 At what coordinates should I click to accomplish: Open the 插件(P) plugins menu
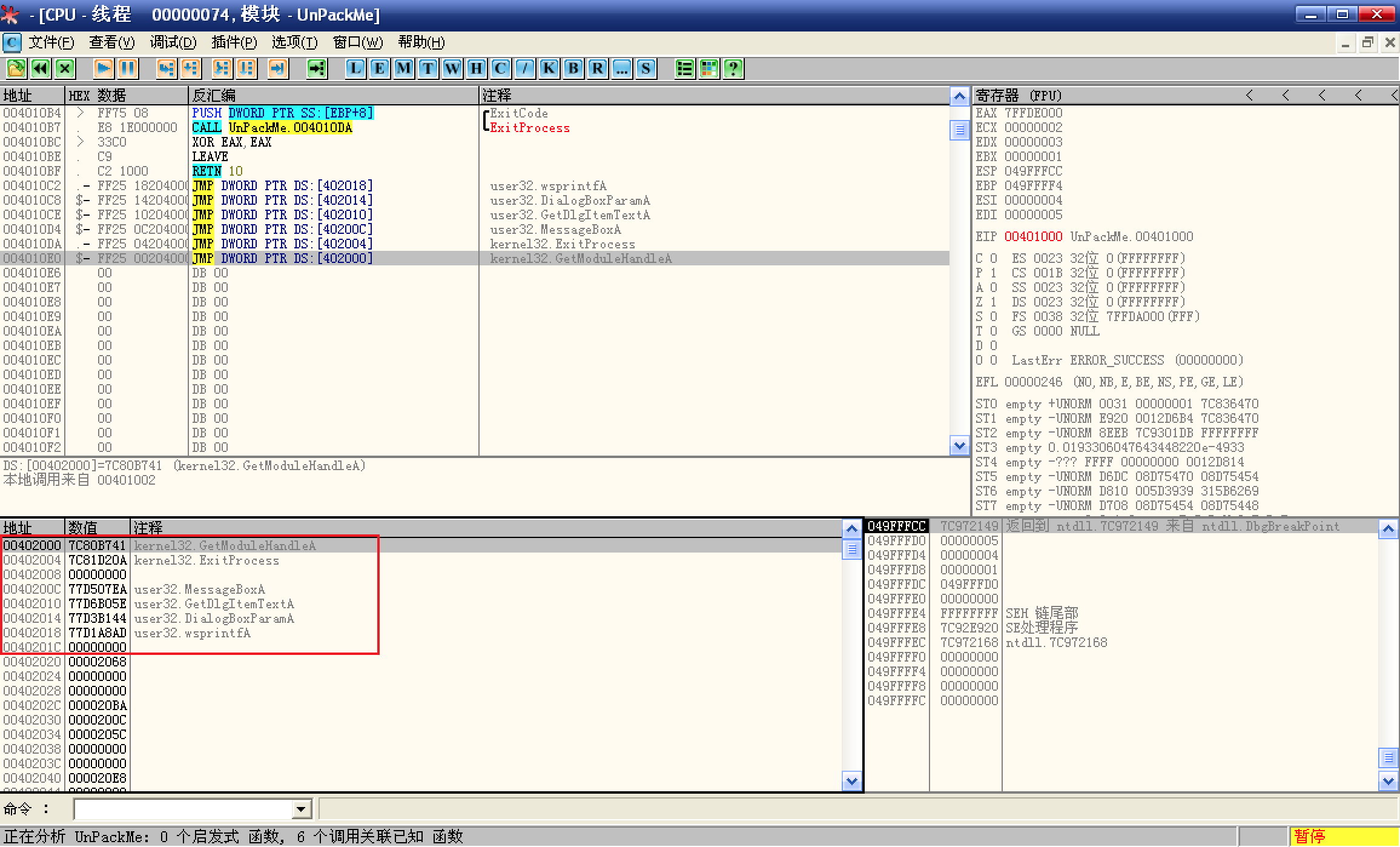(234, 42)
